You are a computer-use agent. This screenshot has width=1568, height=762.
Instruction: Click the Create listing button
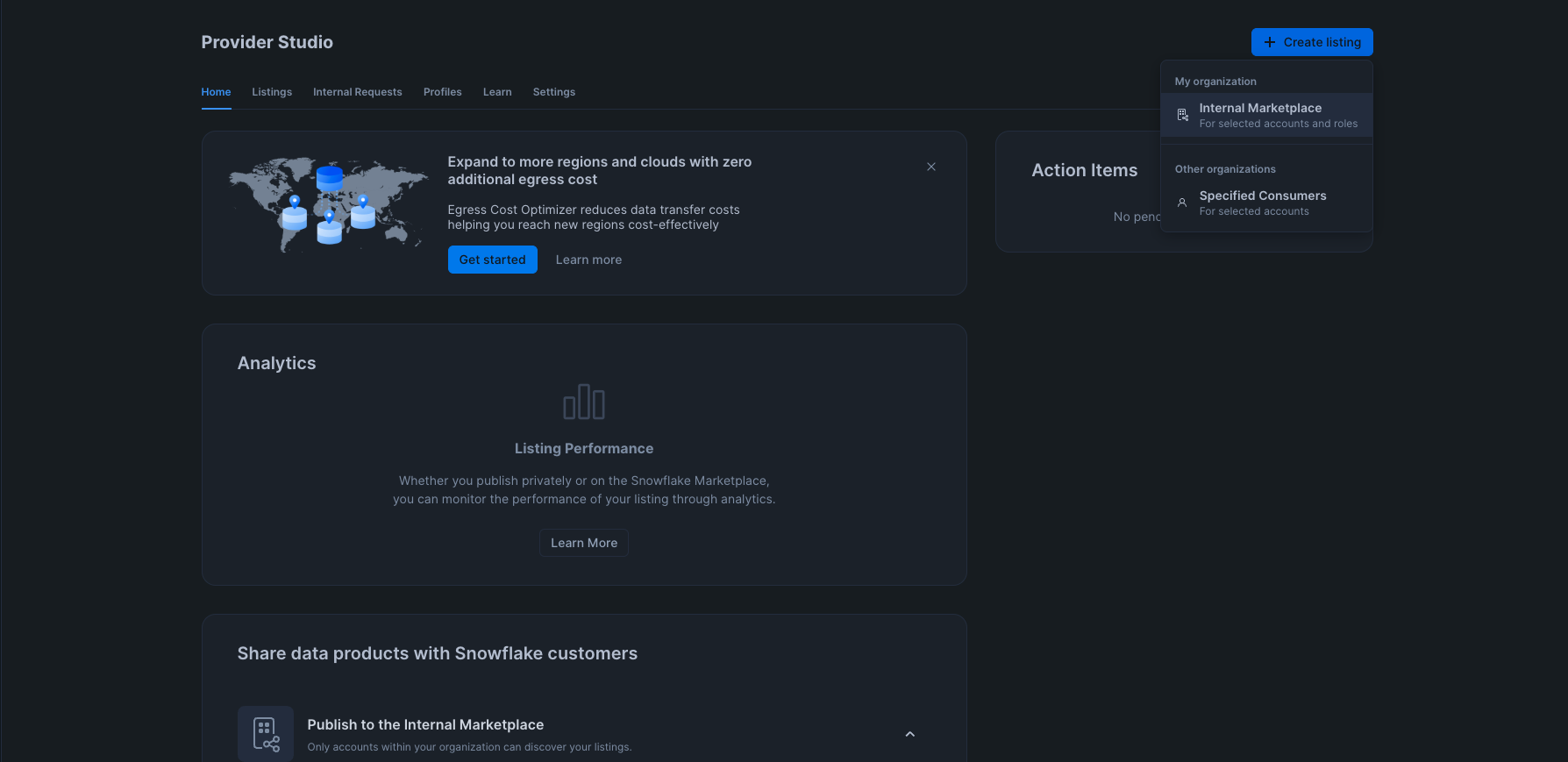tap(1312, 42)
